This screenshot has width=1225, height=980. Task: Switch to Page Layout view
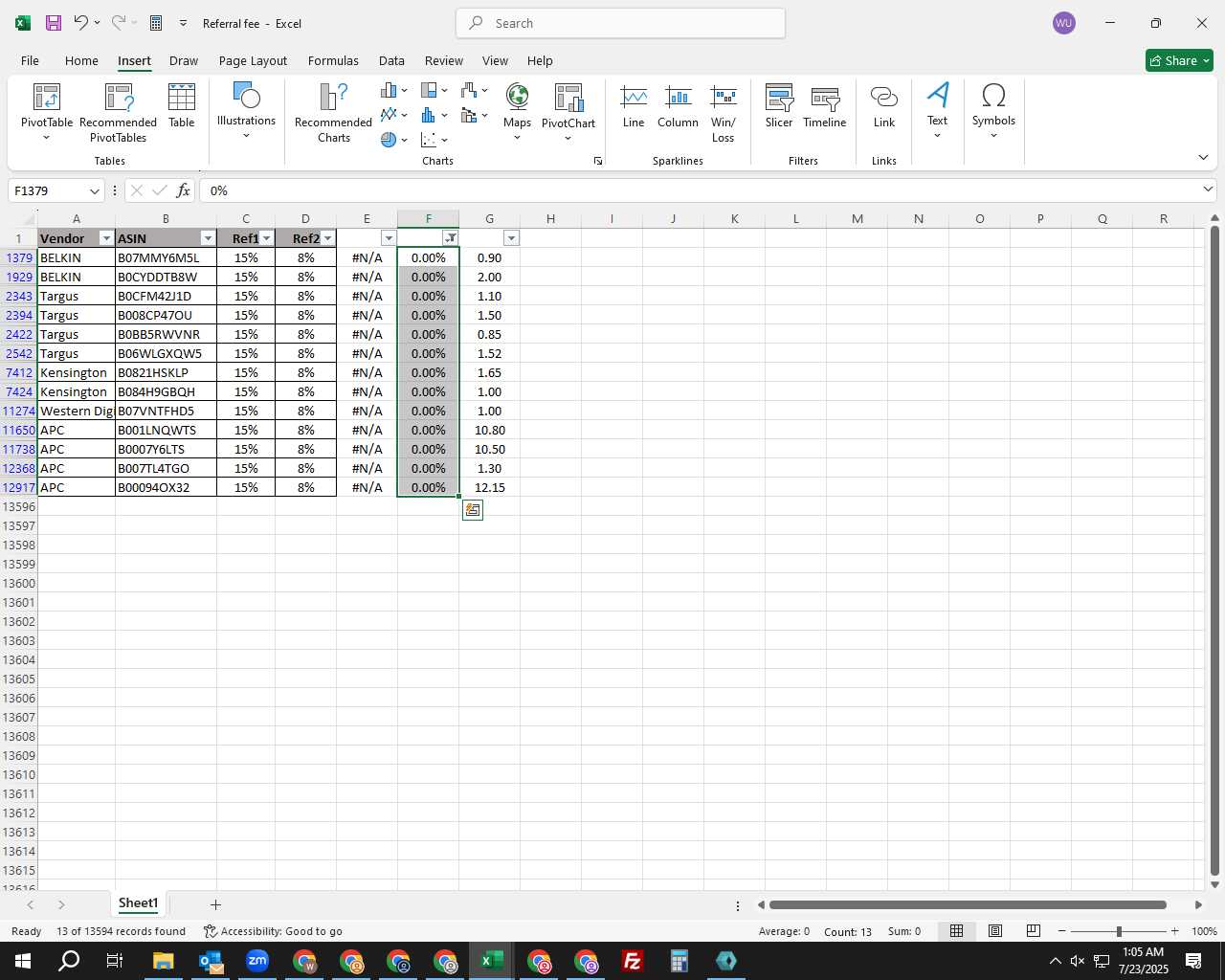pos(995,931)
